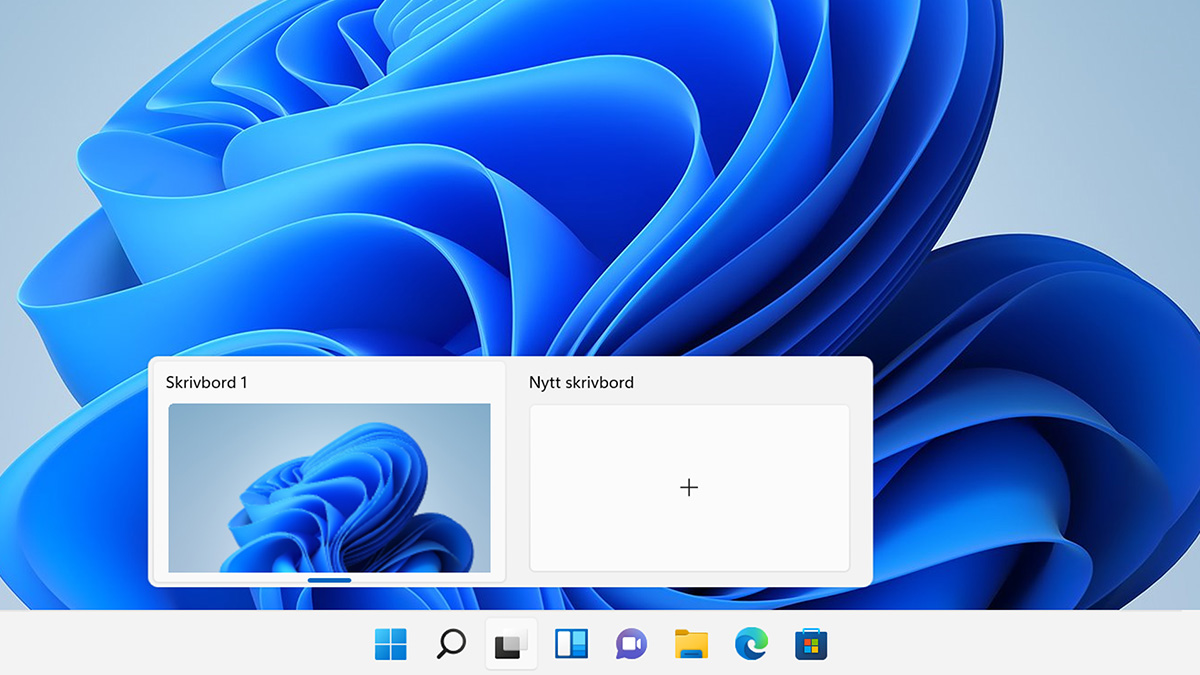The width and height of the screenshot is (1200, 675).
Task: Launch Microsoft Edge browser
Action: (751, 644)
